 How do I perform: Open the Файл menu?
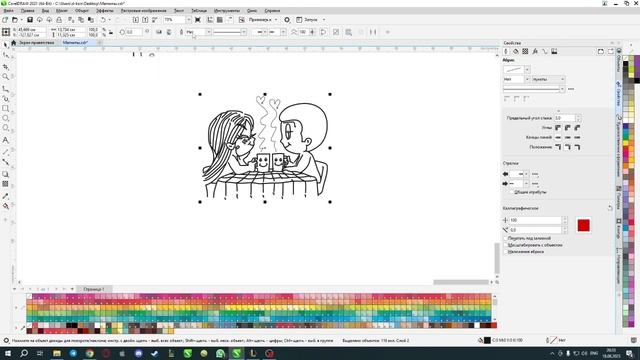[8, 11]
